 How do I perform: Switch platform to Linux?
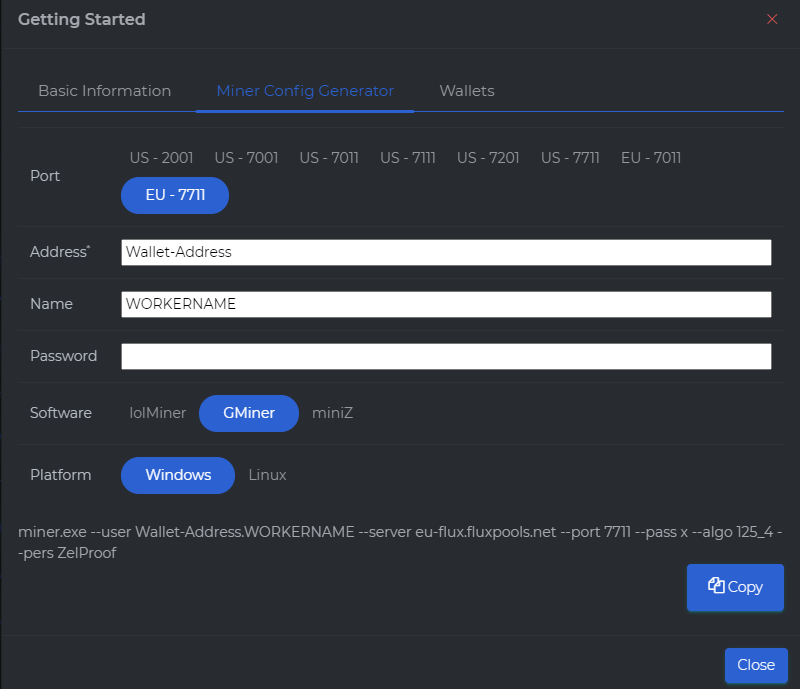click(267, 475)
